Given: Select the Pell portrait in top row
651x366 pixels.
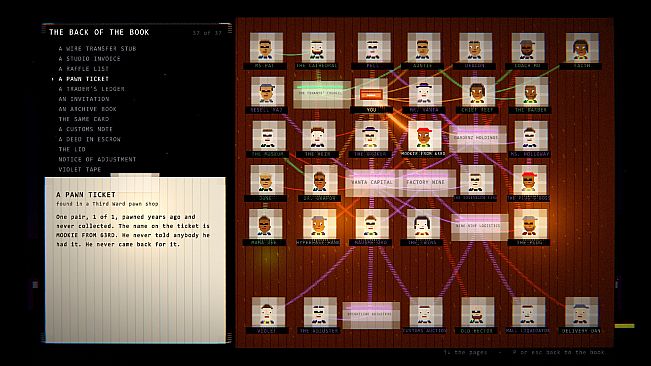Looking at the screenshot, I should pos(374,48).
